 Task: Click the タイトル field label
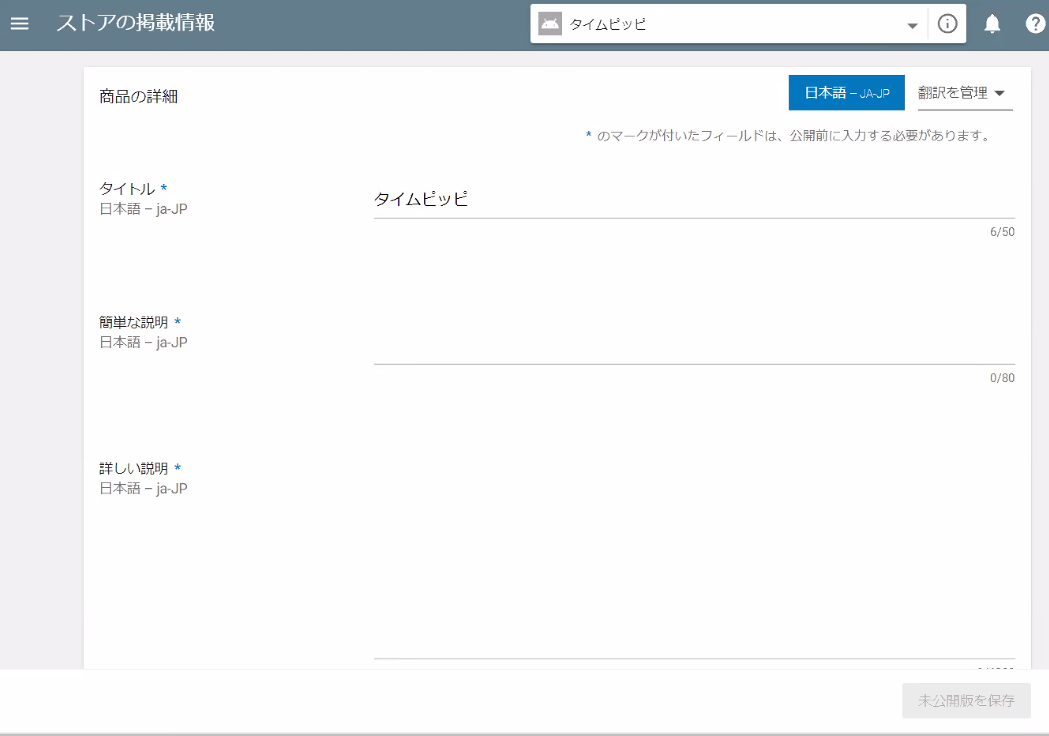[127, 189]
